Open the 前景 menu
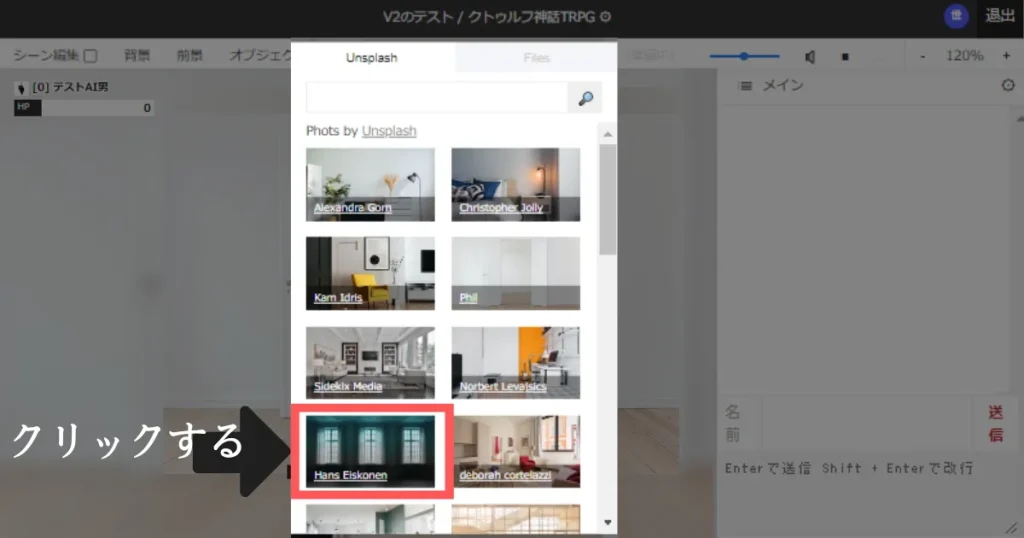Screen dimensions: 1024x538 click(x=189, y=56)
